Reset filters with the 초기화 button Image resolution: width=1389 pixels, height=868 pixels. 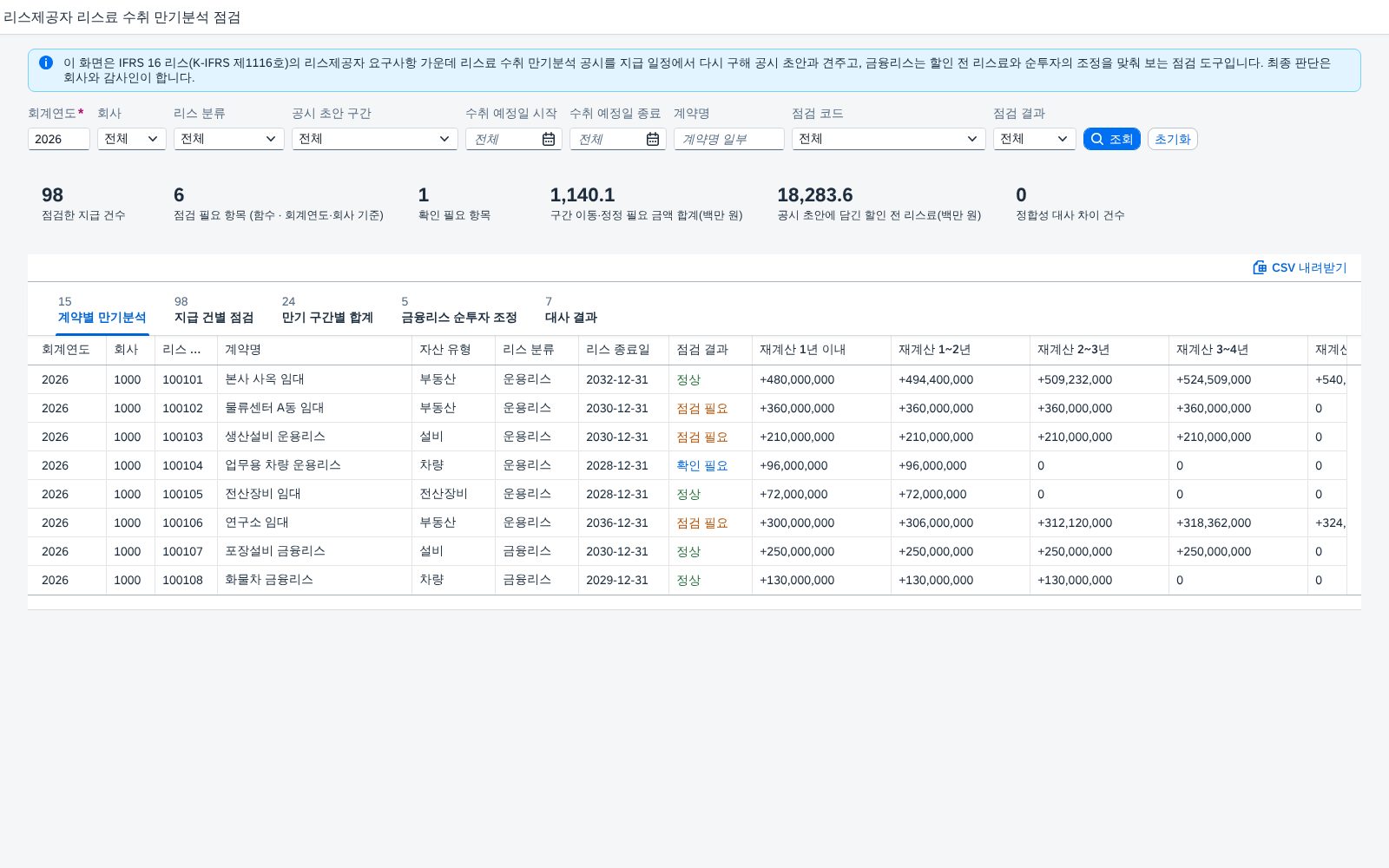point(1172,139)
